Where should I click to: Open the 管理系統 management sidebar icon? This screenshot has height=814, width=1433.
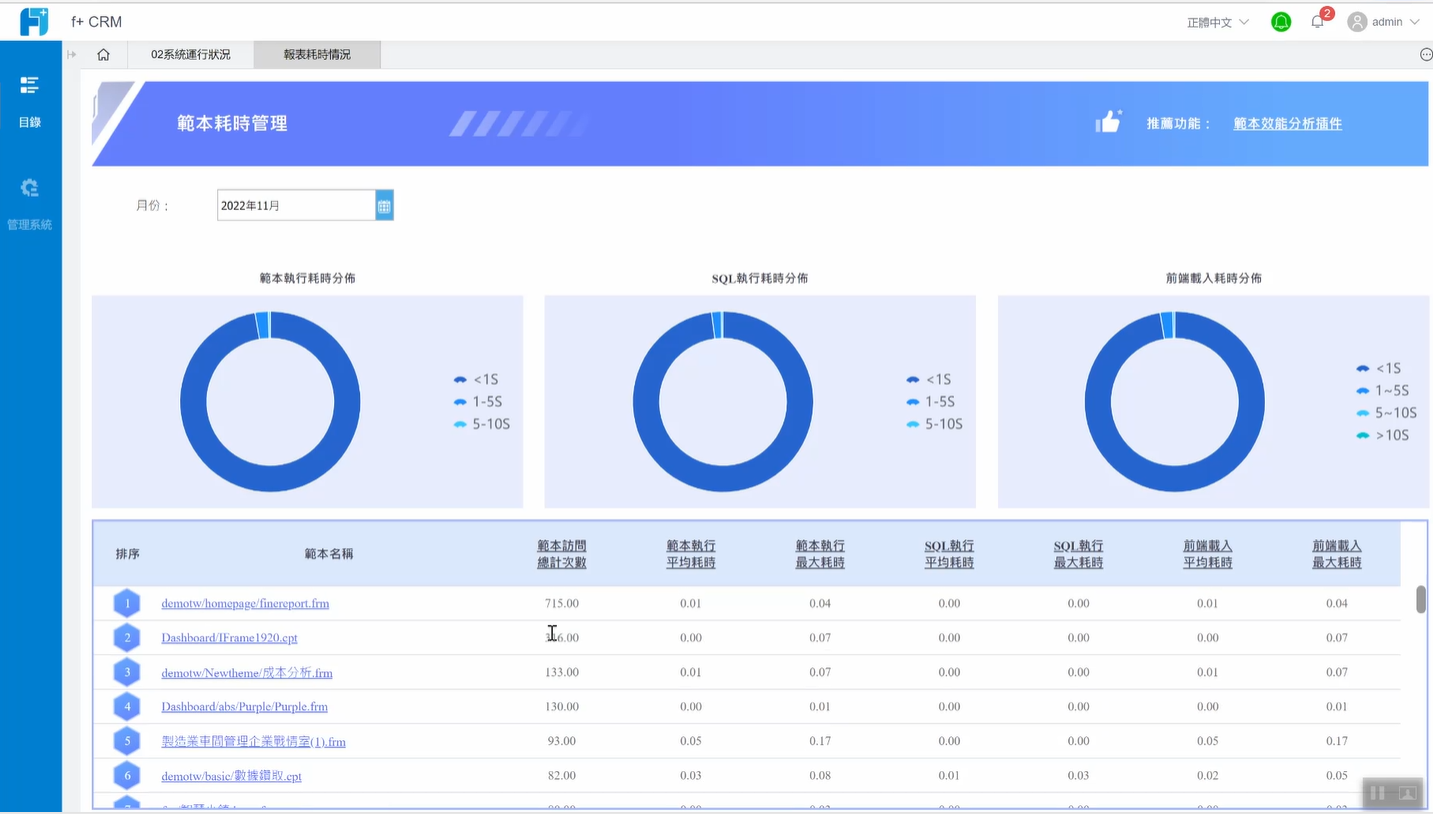30,187
